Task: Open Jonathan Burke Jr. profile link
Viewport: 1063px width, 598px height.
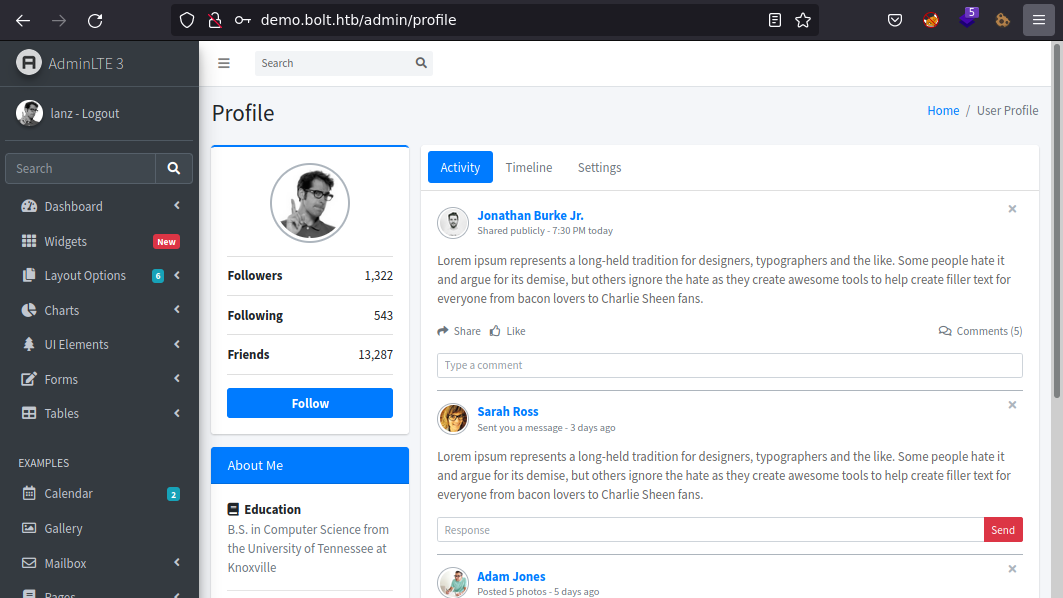Action: (530, 215)
